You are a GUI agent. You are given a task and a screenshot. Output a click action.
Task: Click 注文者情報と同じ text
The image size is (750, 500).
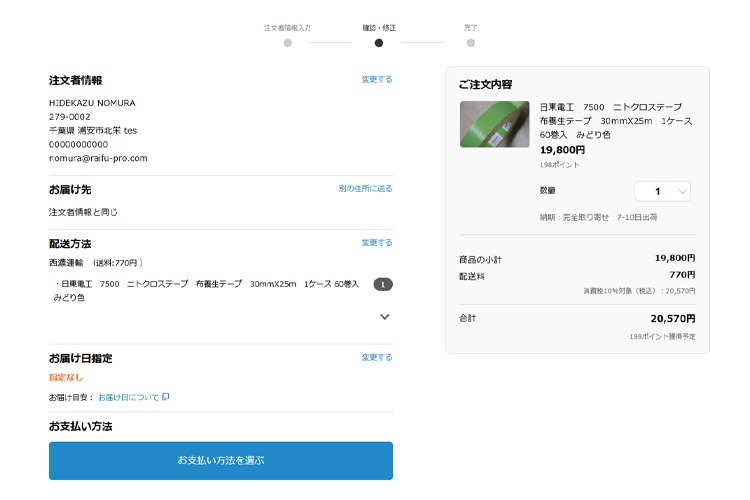(x=83, y=212)
